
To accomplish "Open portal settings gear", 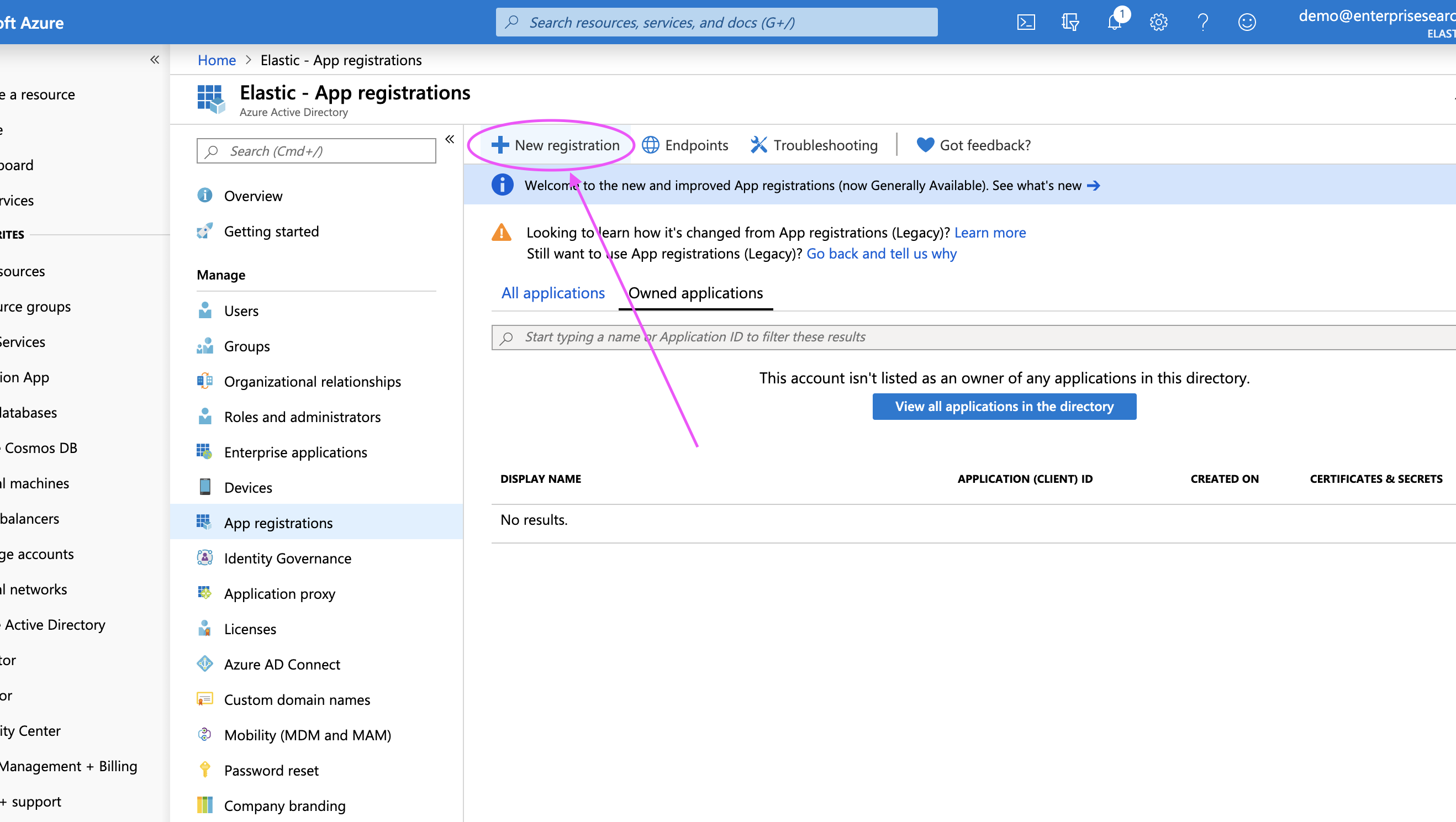I will tap(1158, 22).
